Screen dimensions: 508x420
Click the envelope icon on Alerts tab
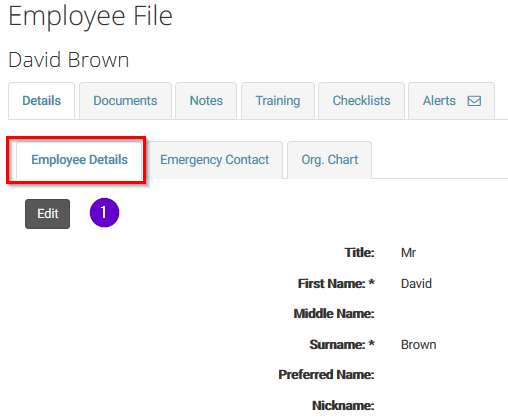click(474, 101)
